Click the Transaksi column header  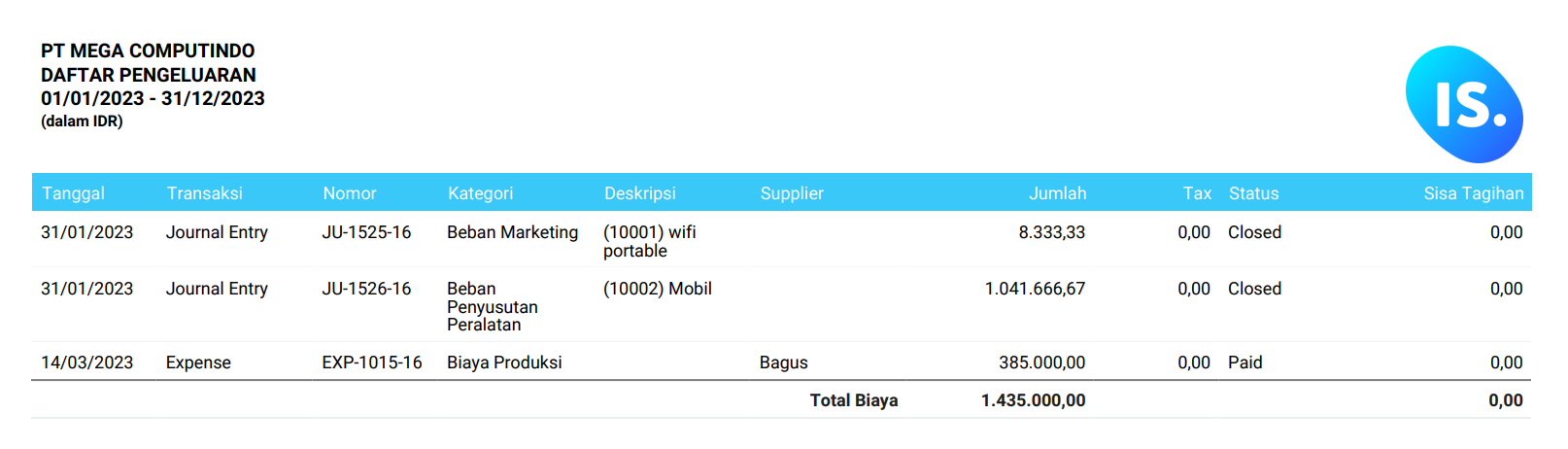coord(204,193)
